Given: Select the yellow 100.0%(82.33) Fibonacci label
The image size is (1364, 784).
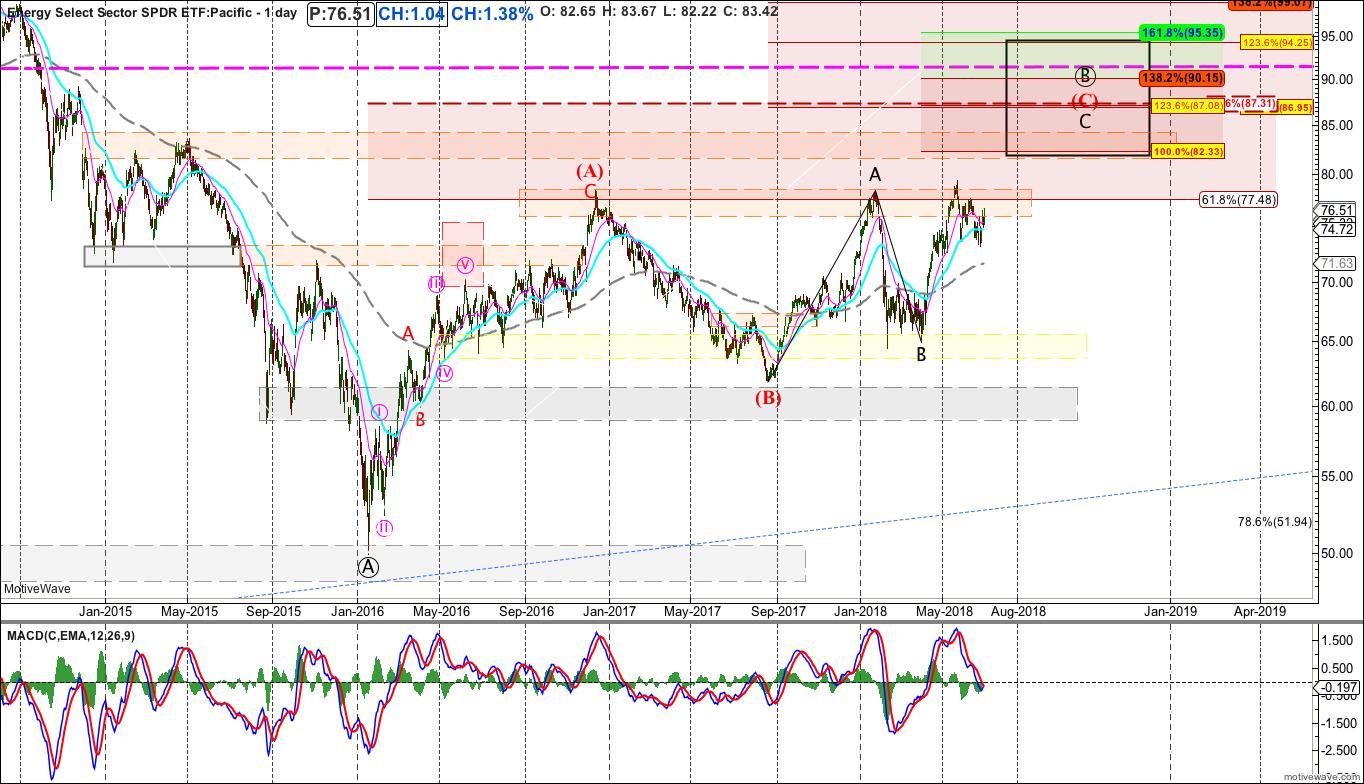Looking at the screenshot, I should 1187,151.
